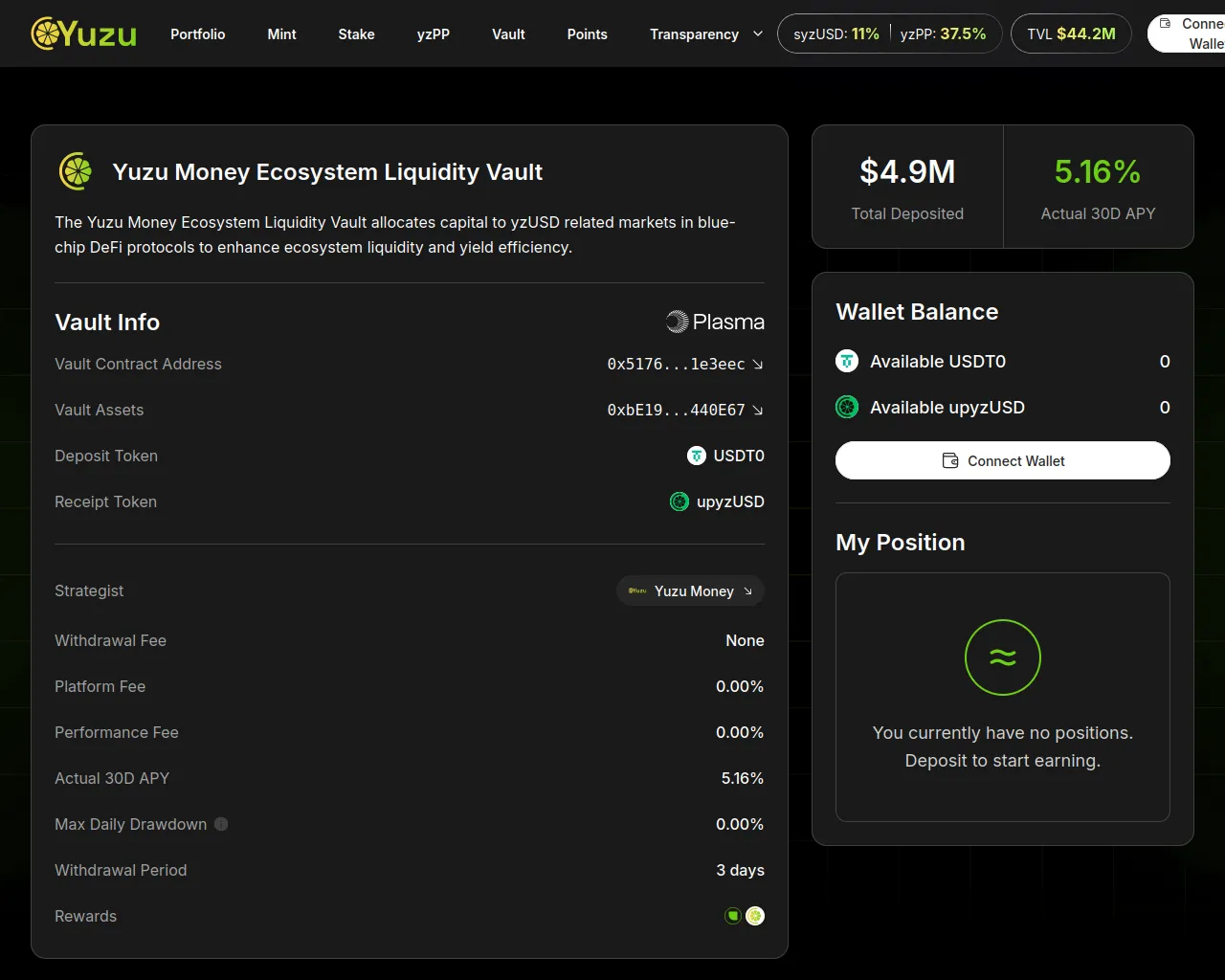Image resolution: width=1225 pixels, height=980 pixels.
Task: Click the Yuzu logo in header
Action: tap(84, 33)
